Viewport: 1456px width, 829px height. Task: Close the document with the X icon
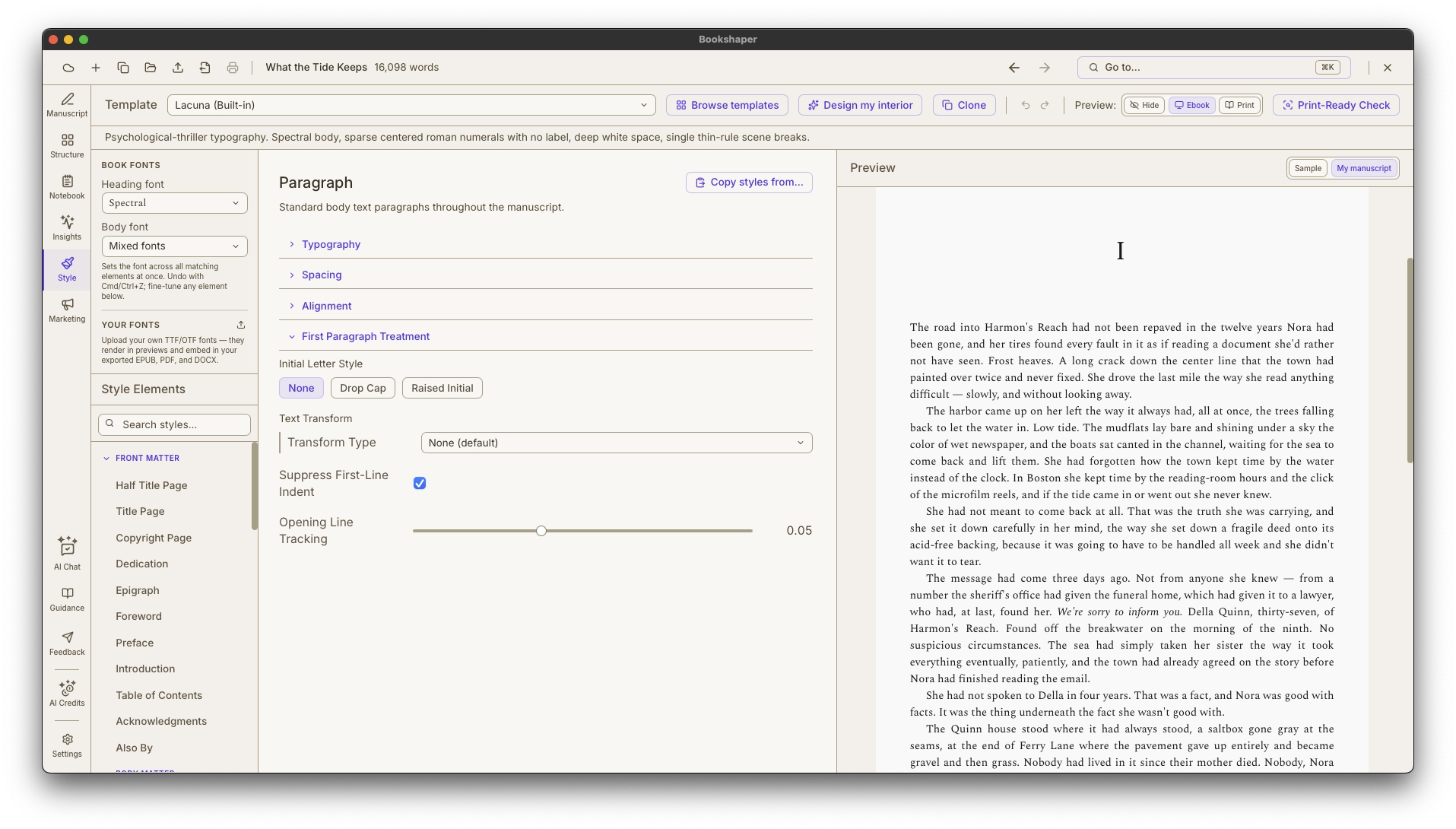tap(1388, 68)
